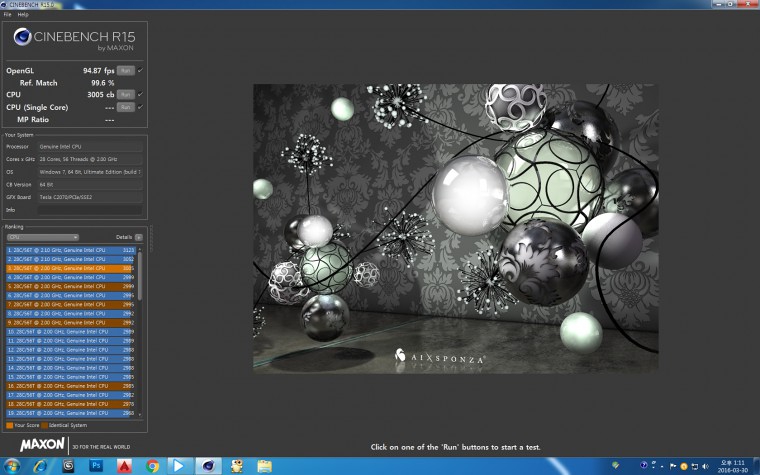Click the CPU score 3005 cb
The height and width of the screenshot is (475, 760).
coord(100,95)
